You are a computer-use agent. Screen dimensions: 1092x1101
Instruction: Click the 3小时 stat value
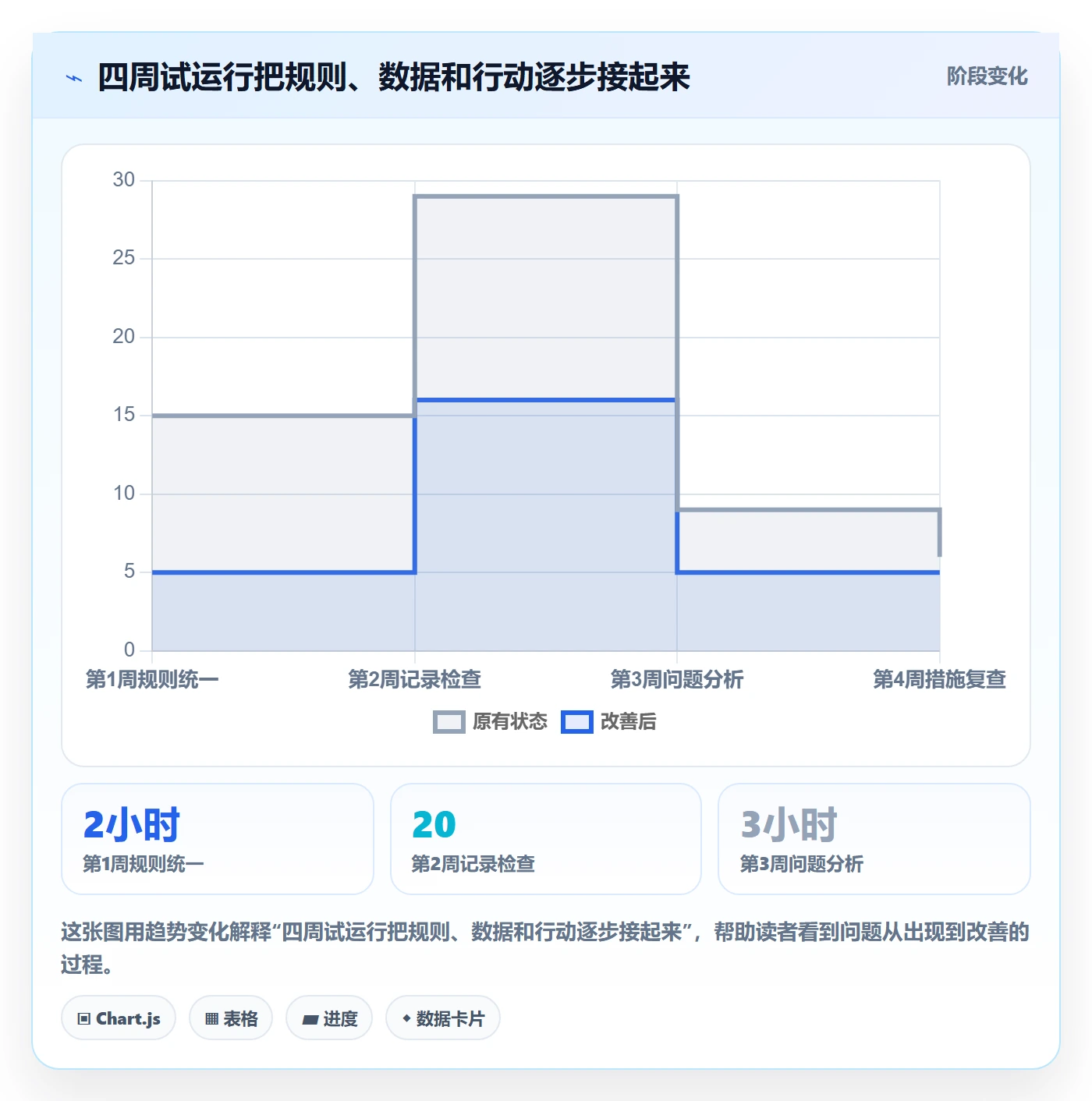coord(789,824)
